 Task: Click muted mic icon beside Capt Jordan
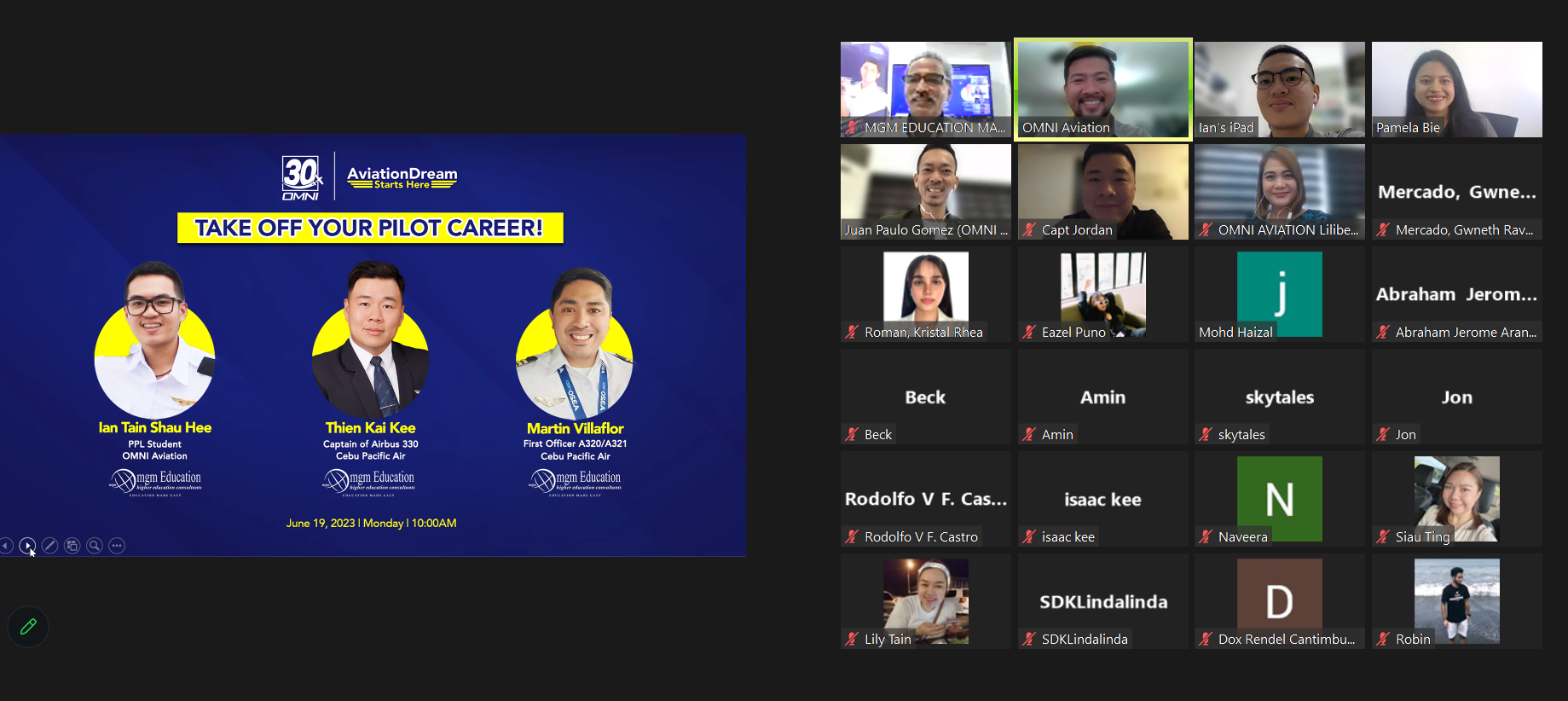tap(1029, 230)
